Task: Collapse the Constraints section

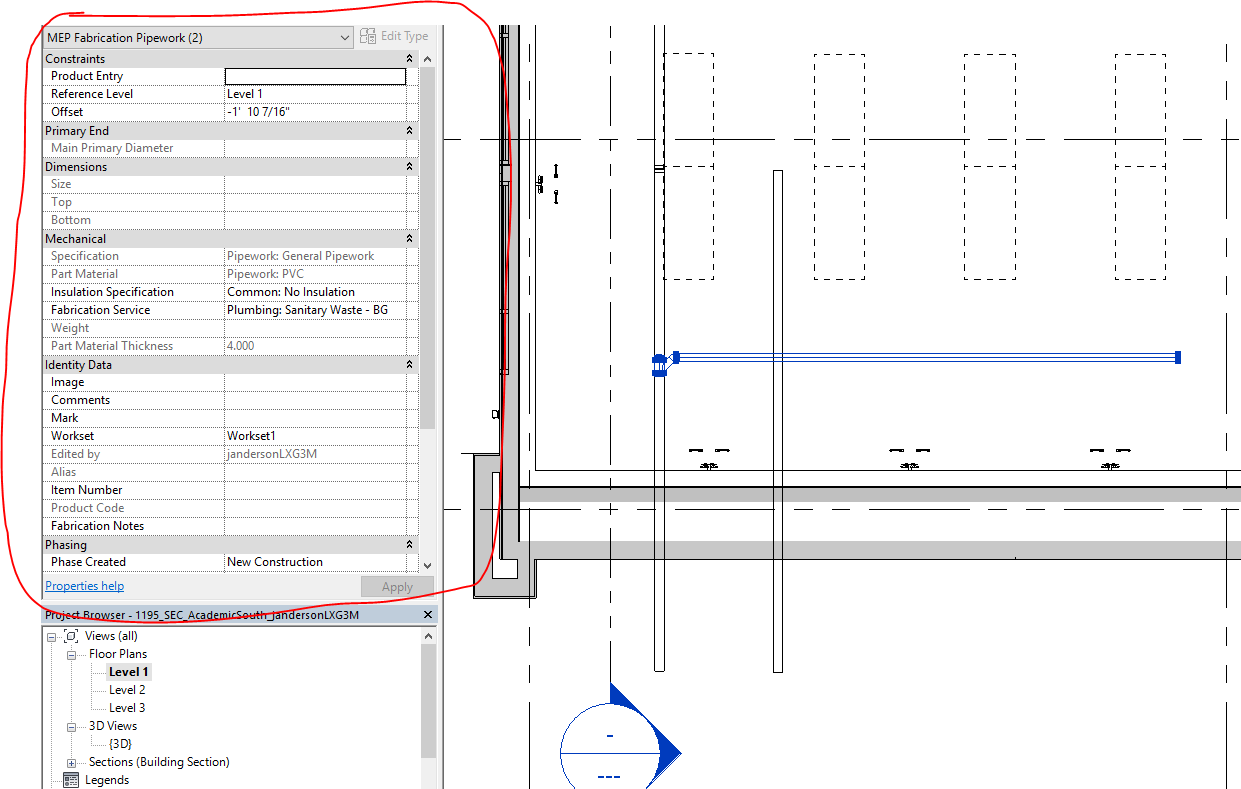Action: pyautogui.click(x=408, y=57)
